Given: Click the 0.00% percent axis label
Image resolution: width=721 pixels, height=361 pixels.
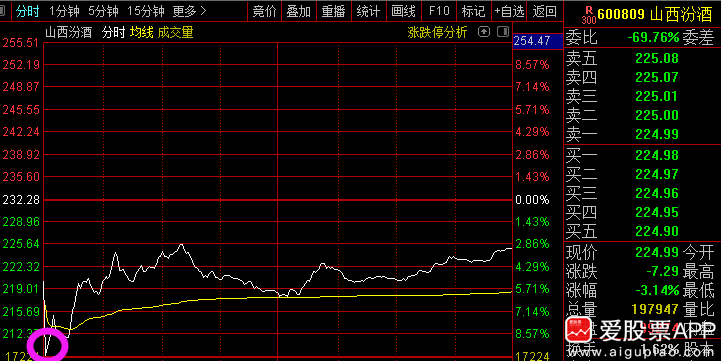Looking at the screenshot, I should pyautogui.click(x=532, y=200).
